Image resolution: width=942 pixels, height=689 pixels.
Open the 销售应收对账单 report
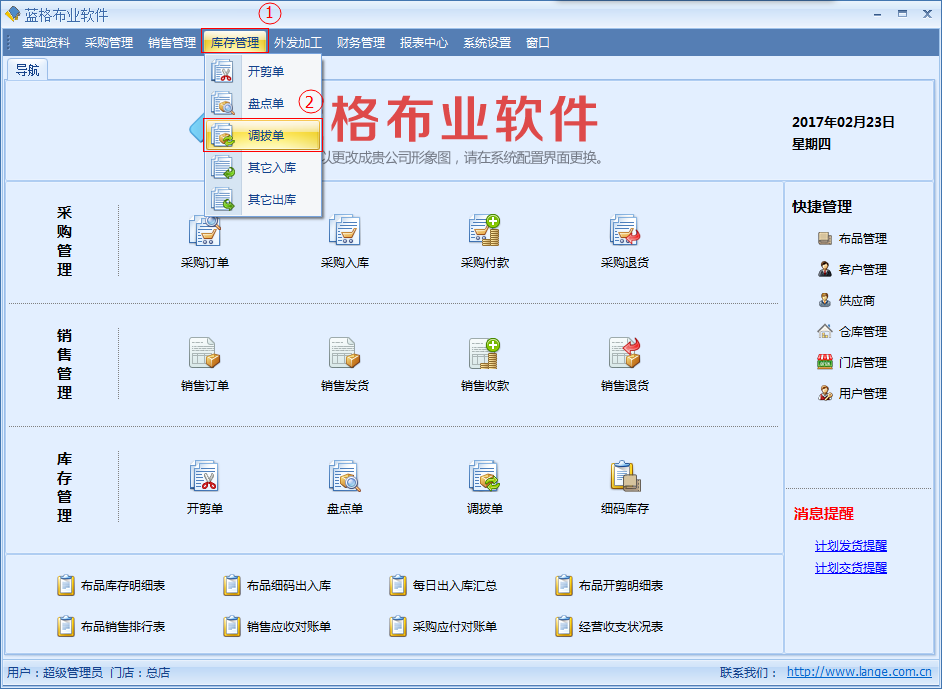(x=277, y=627)
